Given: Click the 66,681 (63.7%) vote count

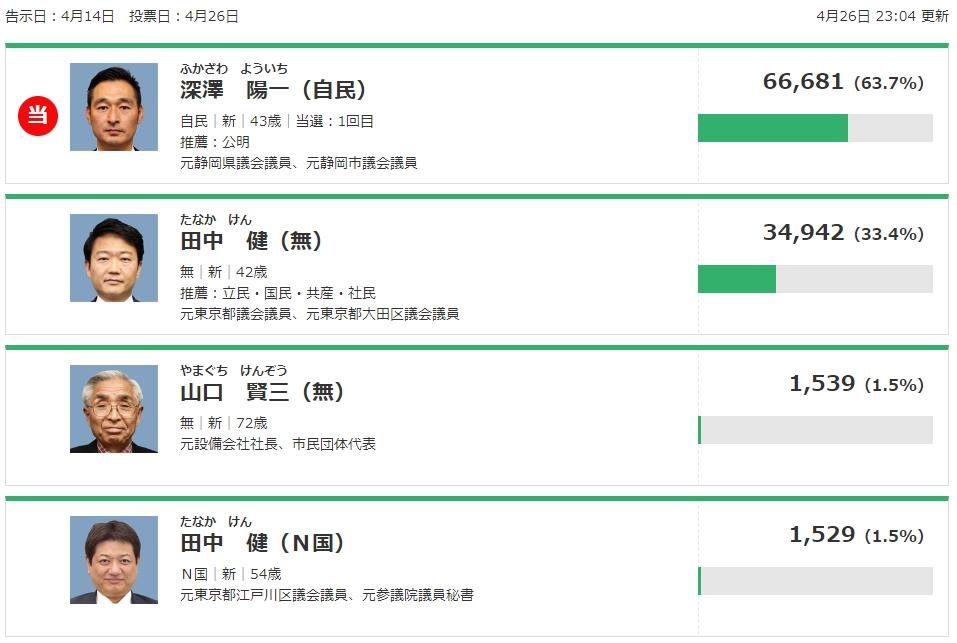Looking at the screenshot, I should click(843, 82).
